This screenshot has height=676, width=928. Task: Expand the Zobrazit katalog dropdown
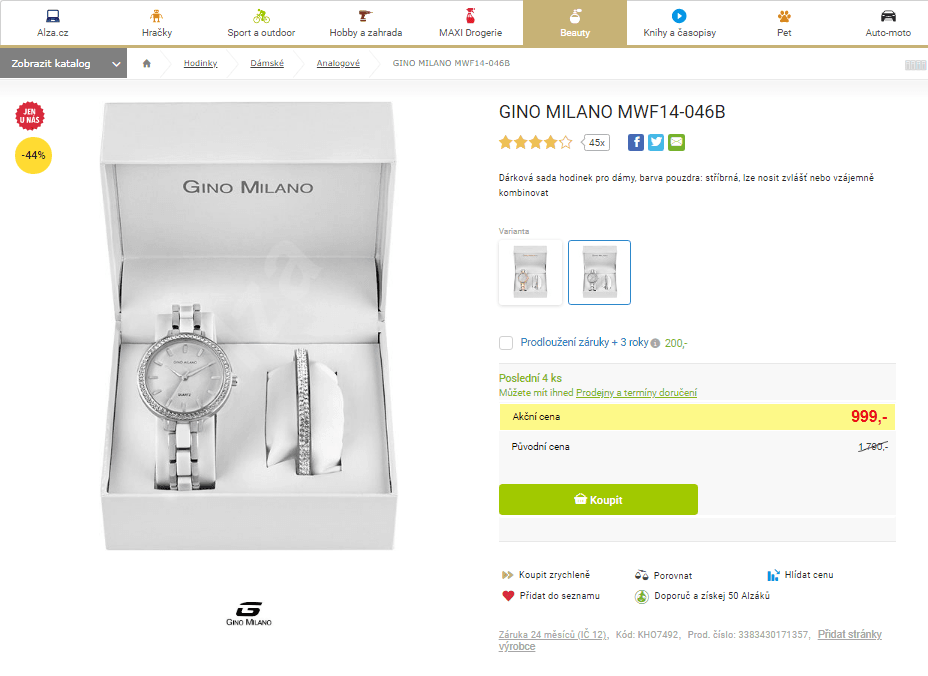63,64
